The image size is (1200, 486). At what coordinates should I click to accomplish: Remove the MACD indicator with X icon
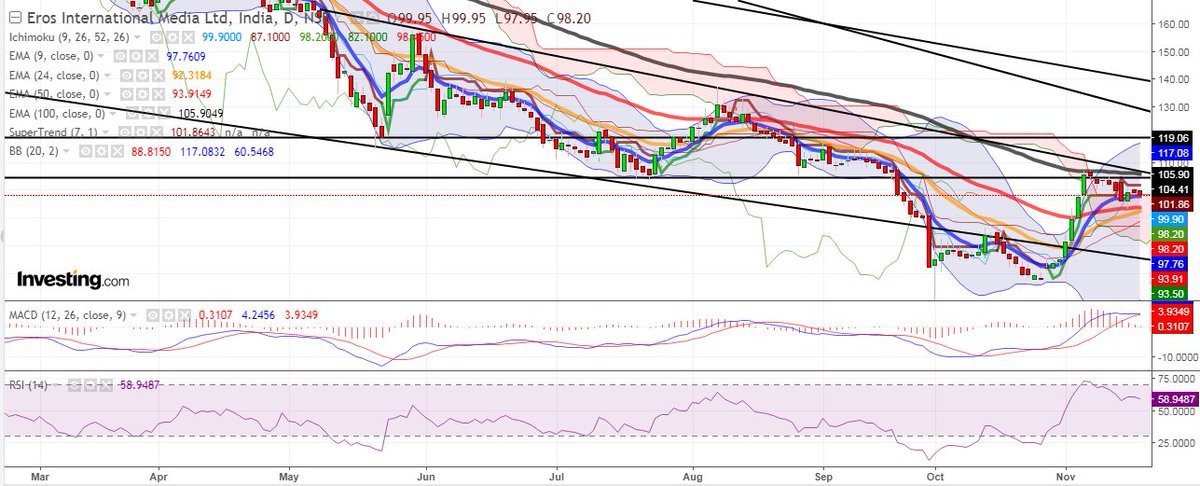point(184,316)
